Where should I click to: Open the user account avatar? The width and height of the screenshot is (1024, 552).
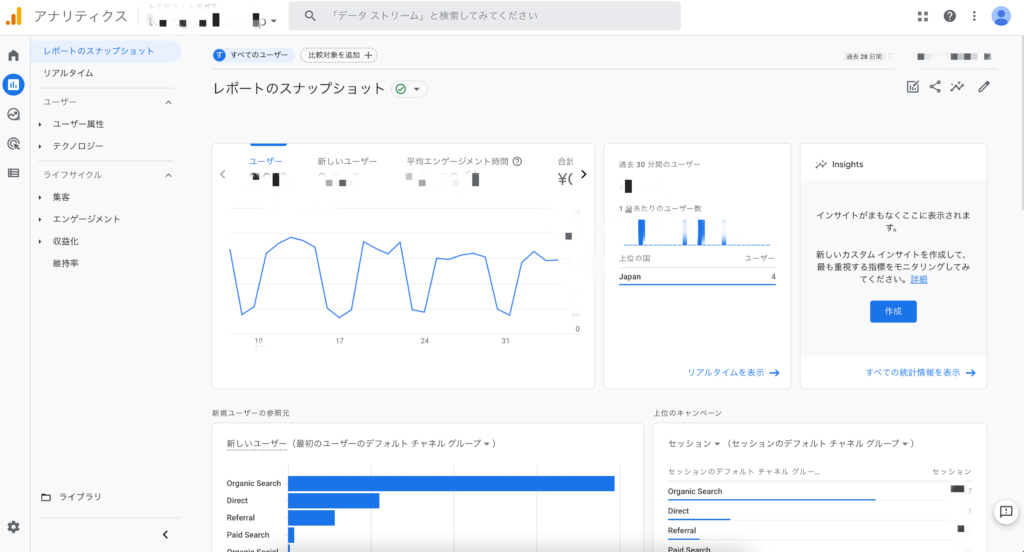coord(1001,16)
